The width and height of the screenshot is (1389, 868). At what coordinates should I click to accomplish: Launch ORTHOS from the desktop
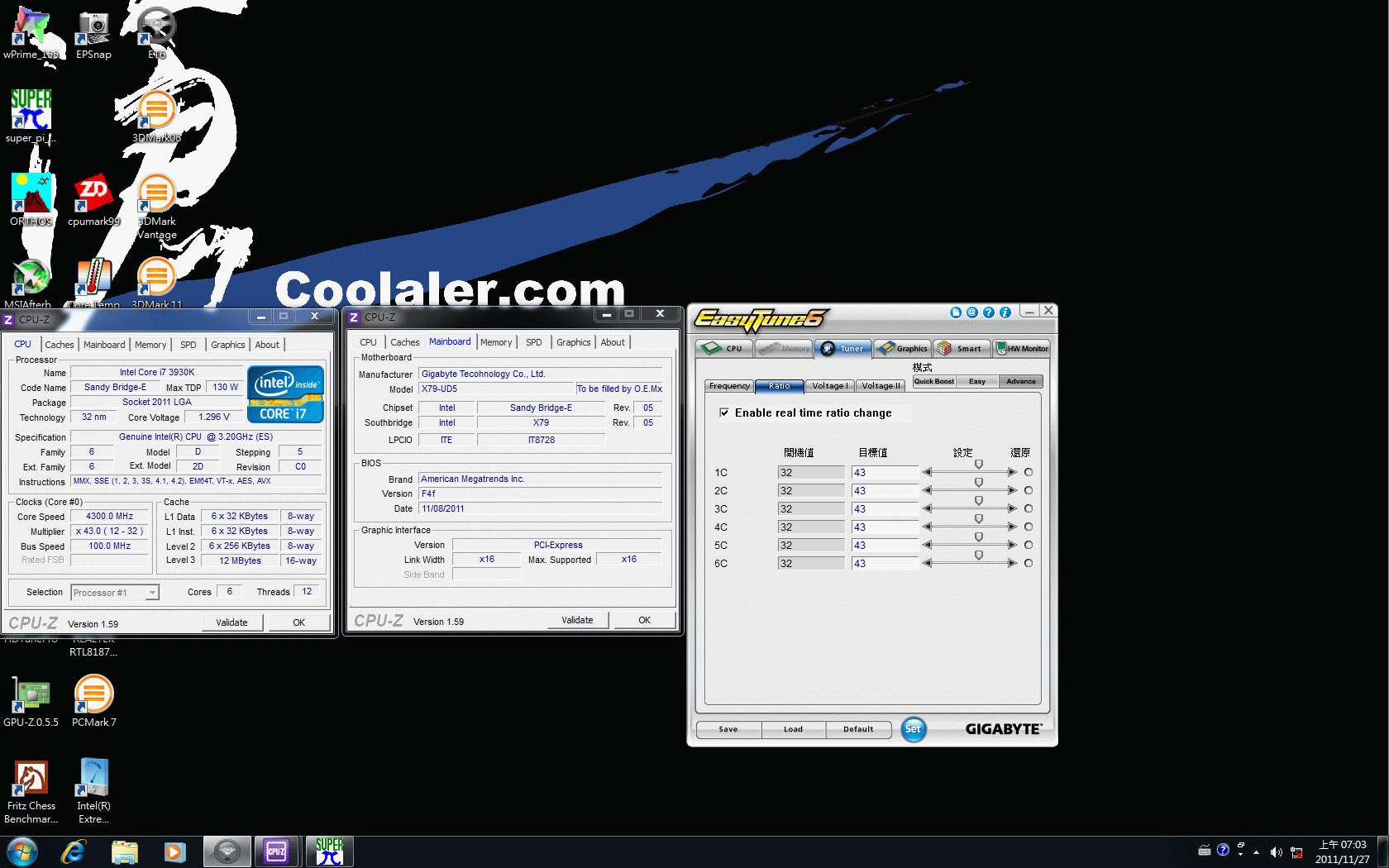pyautogui.click(x=31, y=199)
